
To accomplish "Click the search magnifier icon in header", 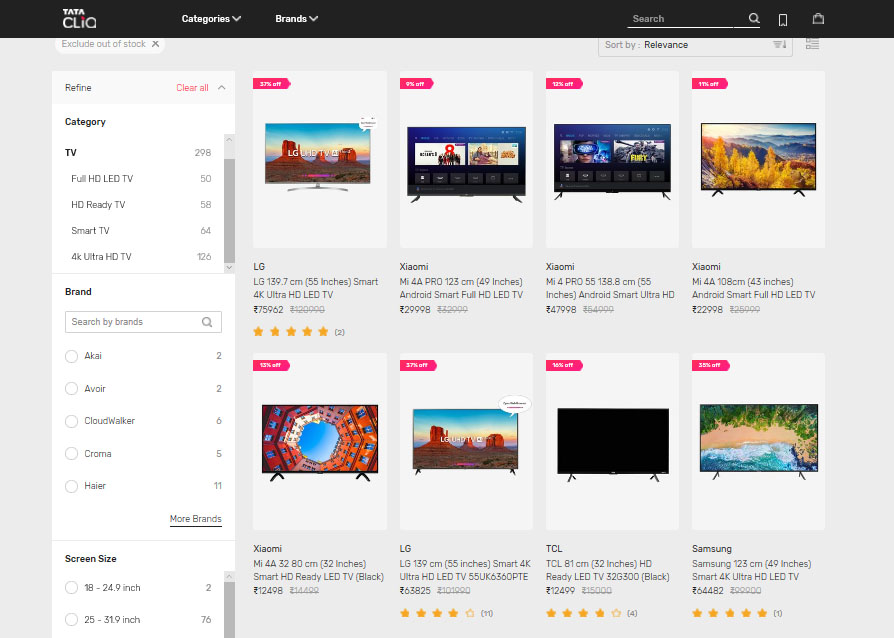I will click(754, 18).
